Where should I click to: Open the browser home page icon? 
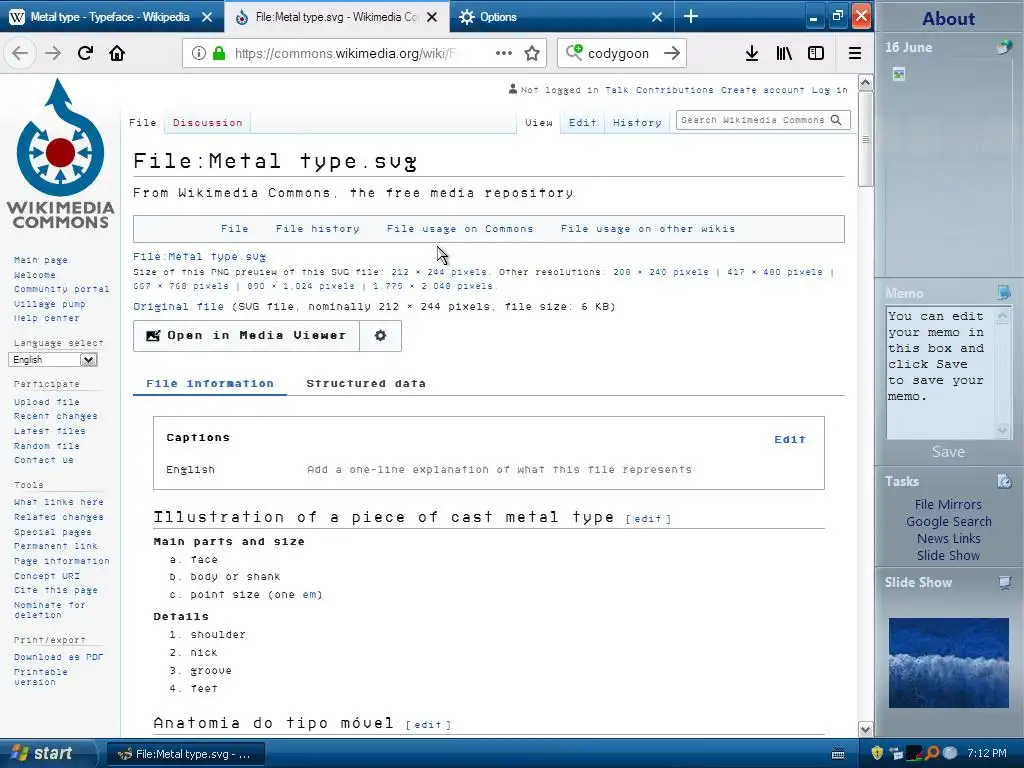[x=117, y=53]
